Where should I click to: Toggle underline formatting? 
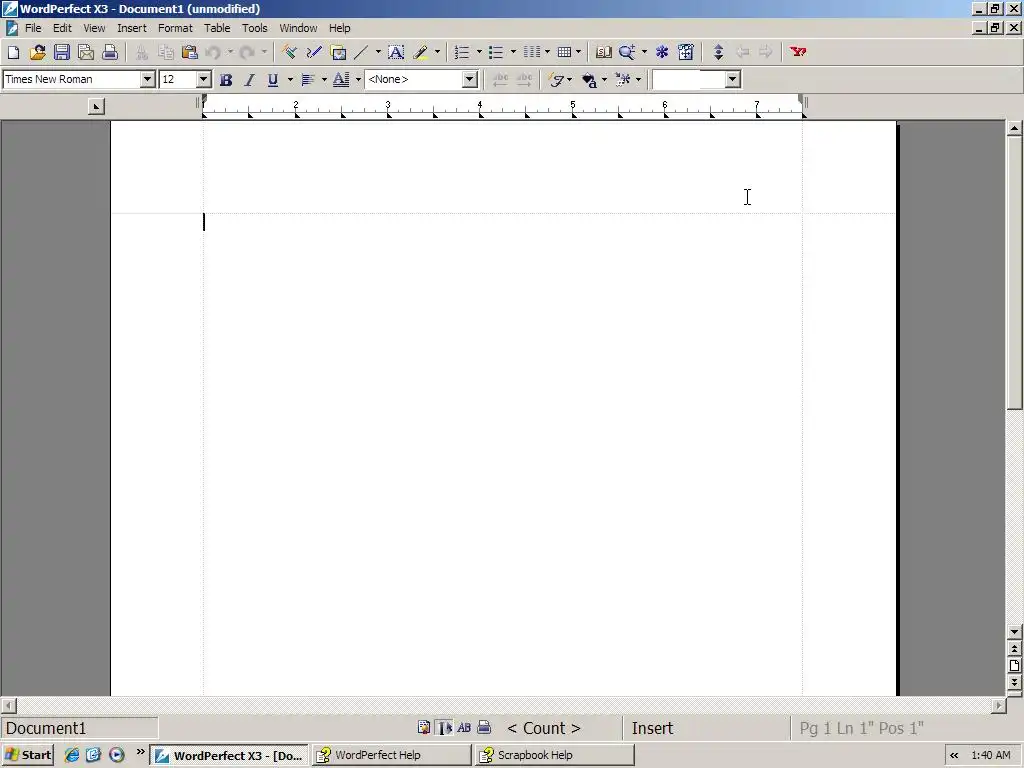(x=273, y=80)
